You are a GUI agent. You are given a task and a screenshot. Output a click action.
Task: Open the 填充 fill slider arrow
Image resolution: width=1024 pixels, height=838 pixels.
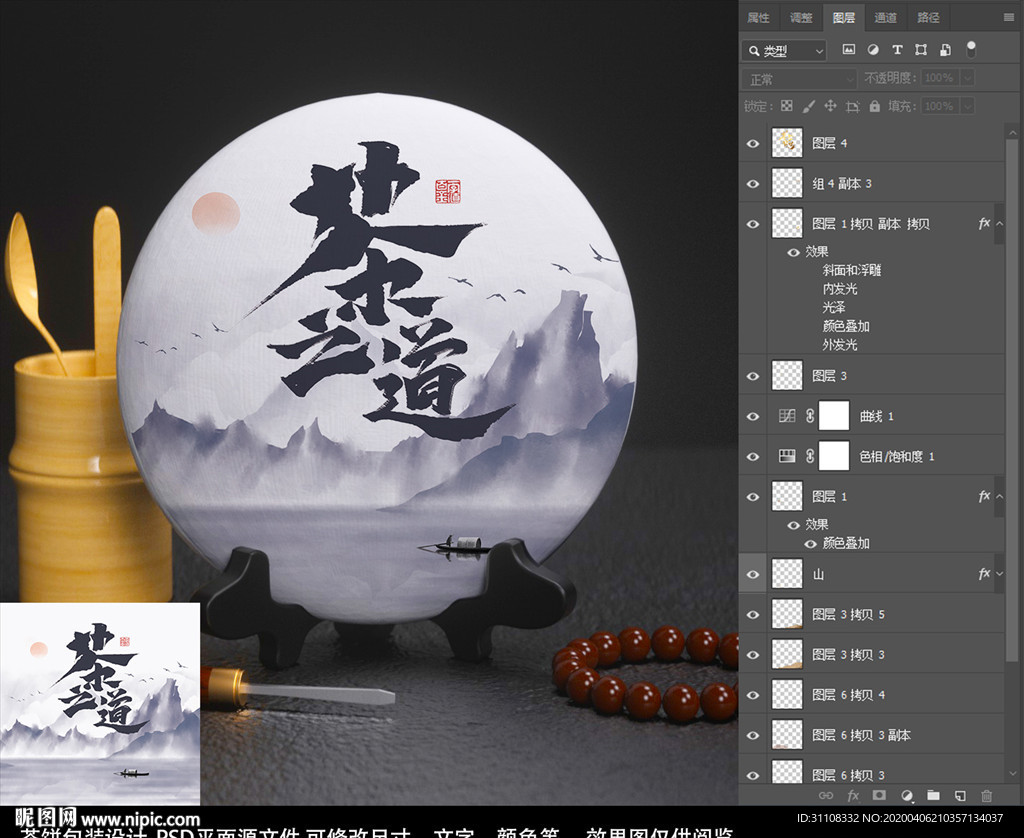point(968,106)
